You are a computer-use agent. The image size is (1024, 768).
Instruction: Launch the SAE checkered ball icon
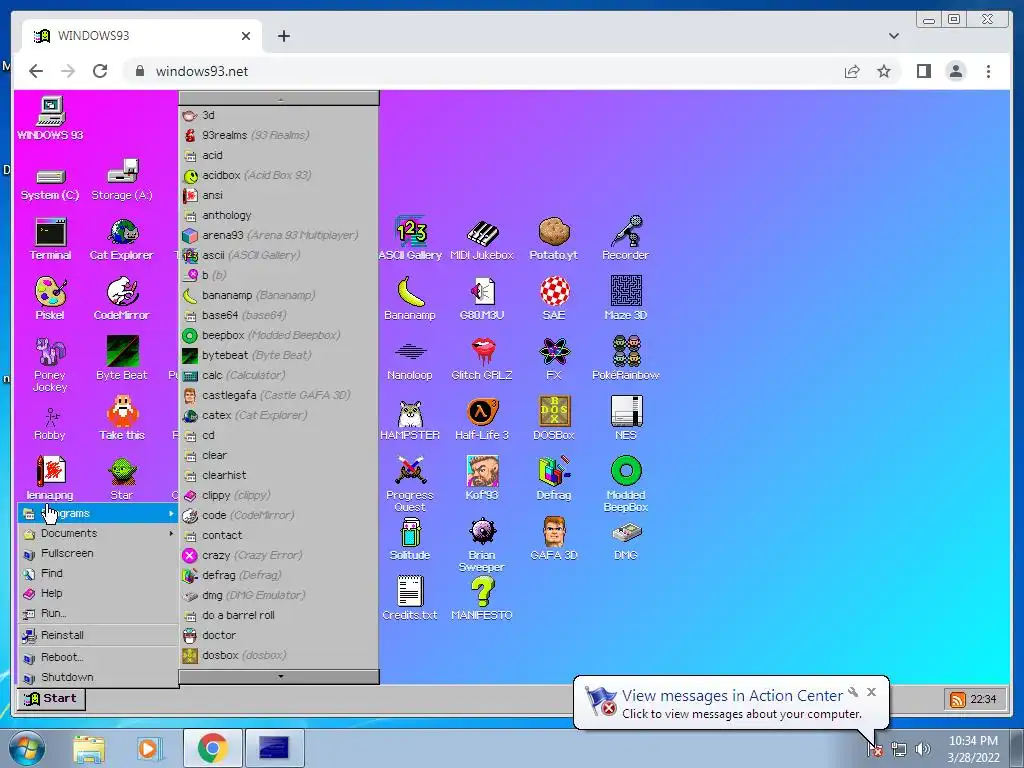coord(554,298)
